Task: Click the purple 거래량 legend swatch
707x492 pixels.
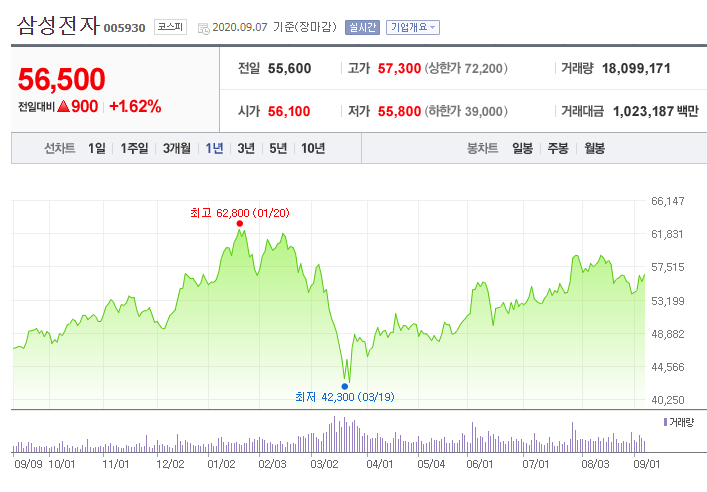Action: click(665, 422)
